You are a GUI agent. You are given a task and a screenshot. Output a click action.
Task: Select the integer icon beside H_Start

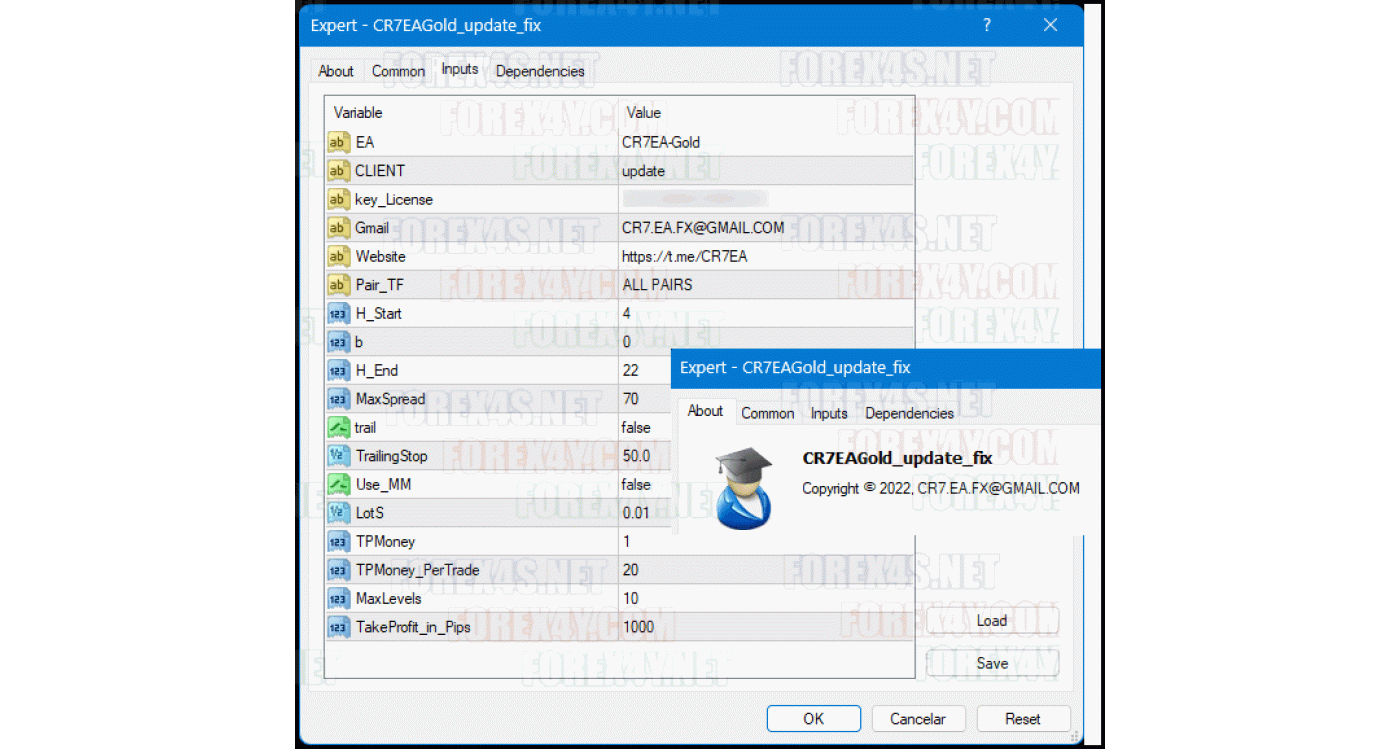click(338, 313)
